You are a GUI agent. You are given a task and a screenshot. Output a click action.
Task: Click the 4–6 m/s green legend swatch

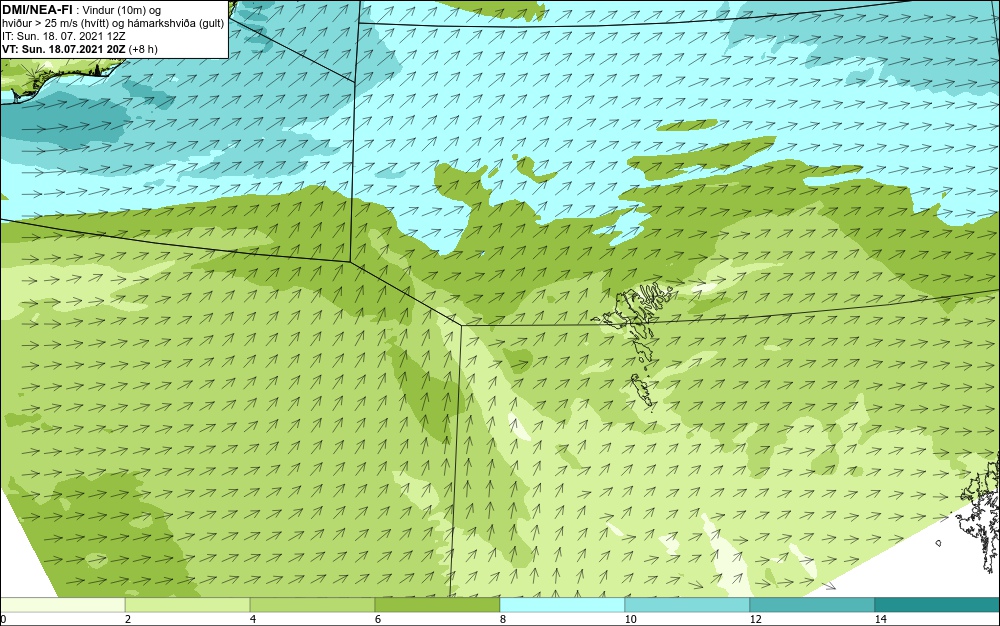point(312,605)
